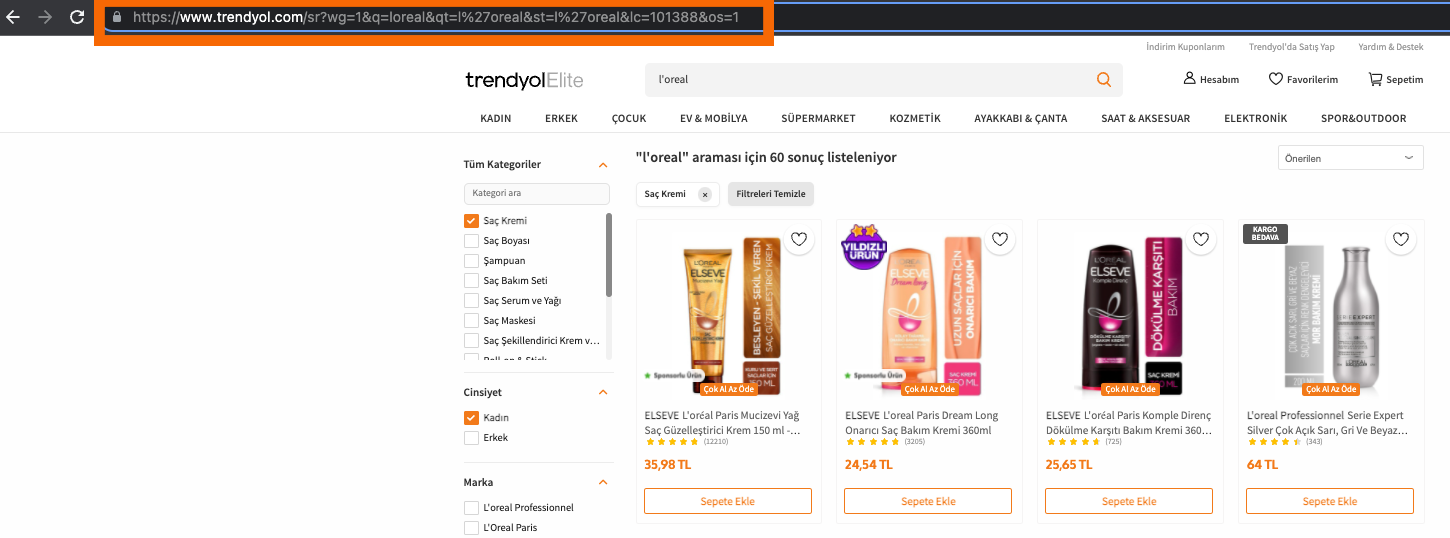
Task: Click Filtreleri Temizle button
Action: point(771,194)
